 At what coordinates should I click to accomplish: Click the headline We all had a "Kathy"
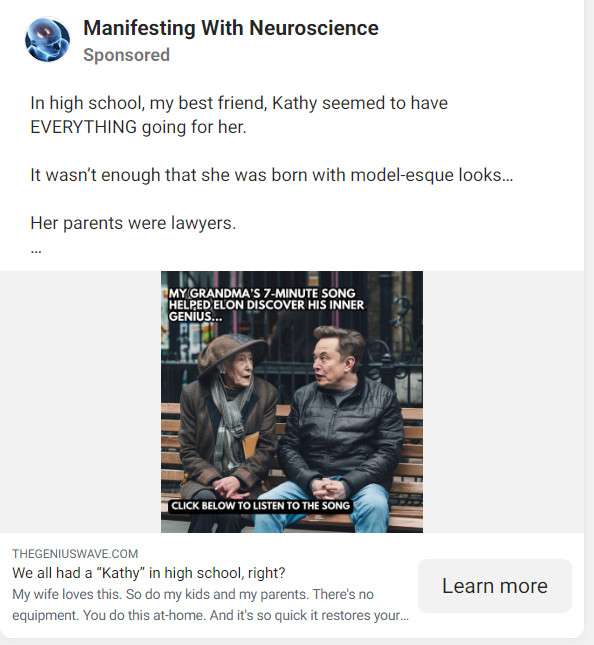click(148, 573)
